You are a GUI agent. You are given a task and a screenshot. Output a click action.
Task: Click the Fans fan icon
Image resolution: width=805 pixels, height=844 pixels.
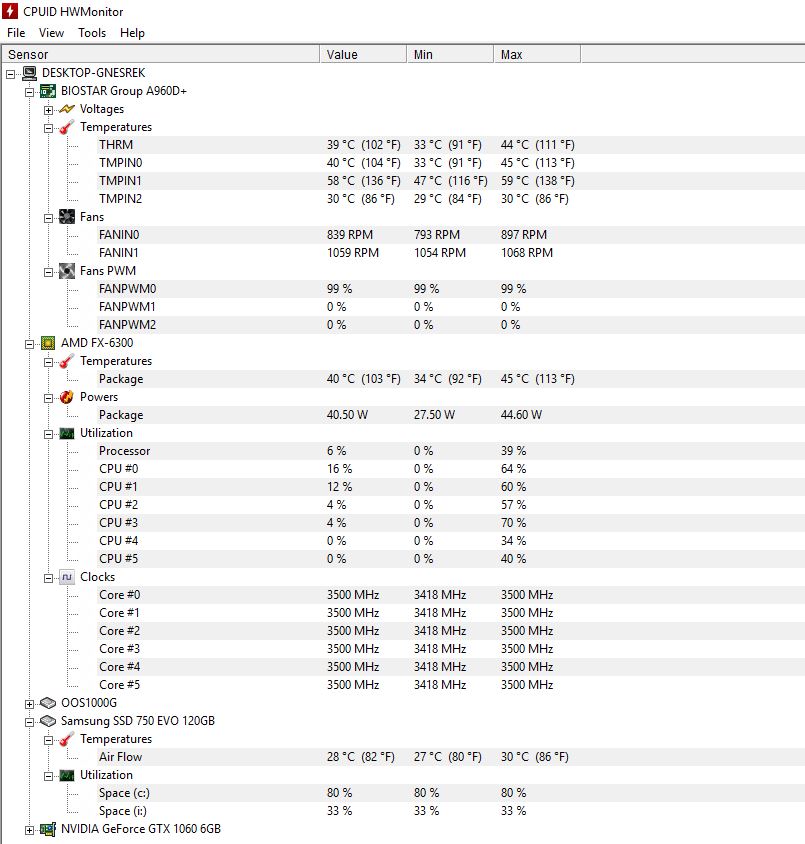pos(67,217)
